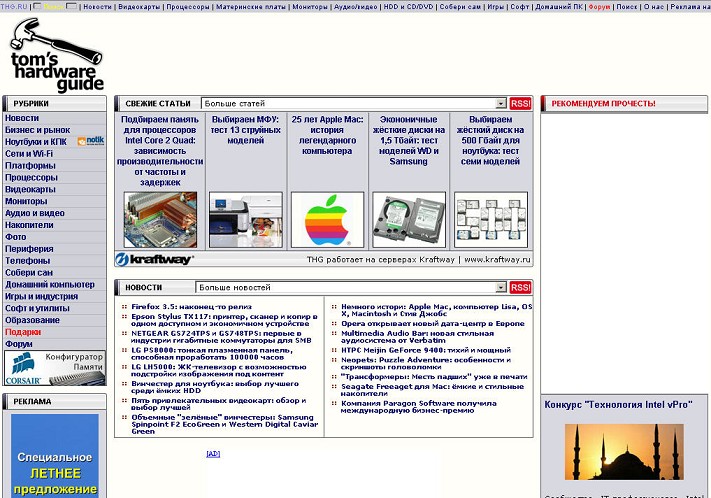
Task: Select Софт и утилиты in the sidebar
Action: pos(38,308)
